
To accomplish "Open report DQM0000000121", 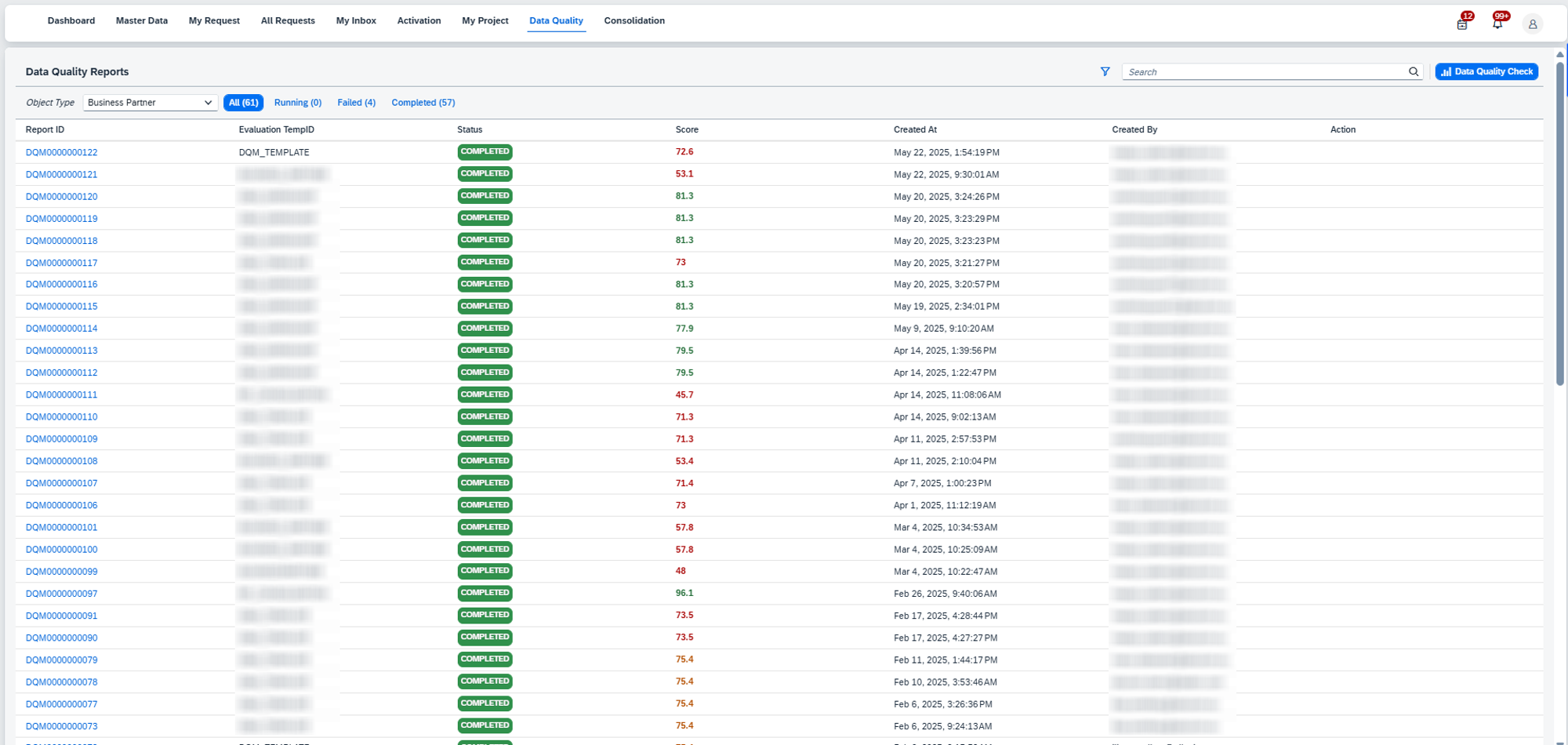I will (61, 175).
